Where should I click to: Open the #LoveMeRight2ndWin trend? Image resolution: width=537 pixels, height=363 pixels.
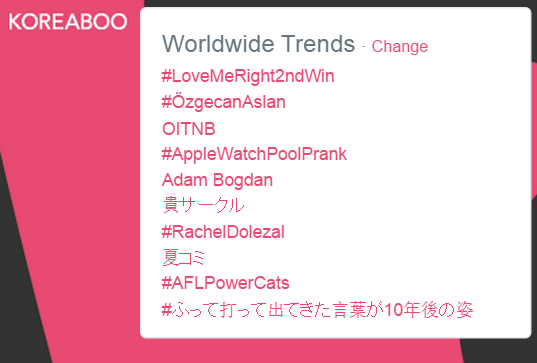click(248, 76)
